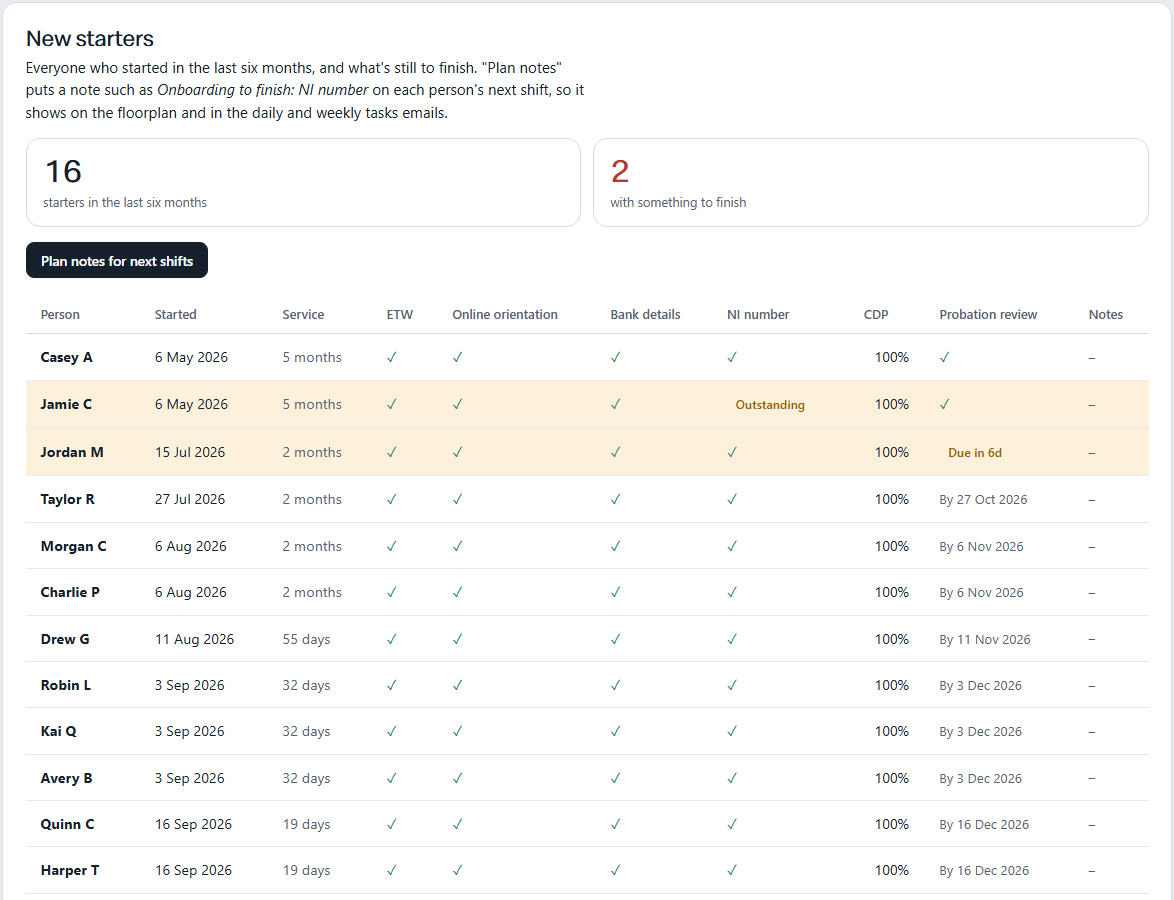The image size is (1174, 900).
Task: Click Quinn C's By 16 Dec 2026 probation date
Action: pyautogui.click(x=984, y=824)
